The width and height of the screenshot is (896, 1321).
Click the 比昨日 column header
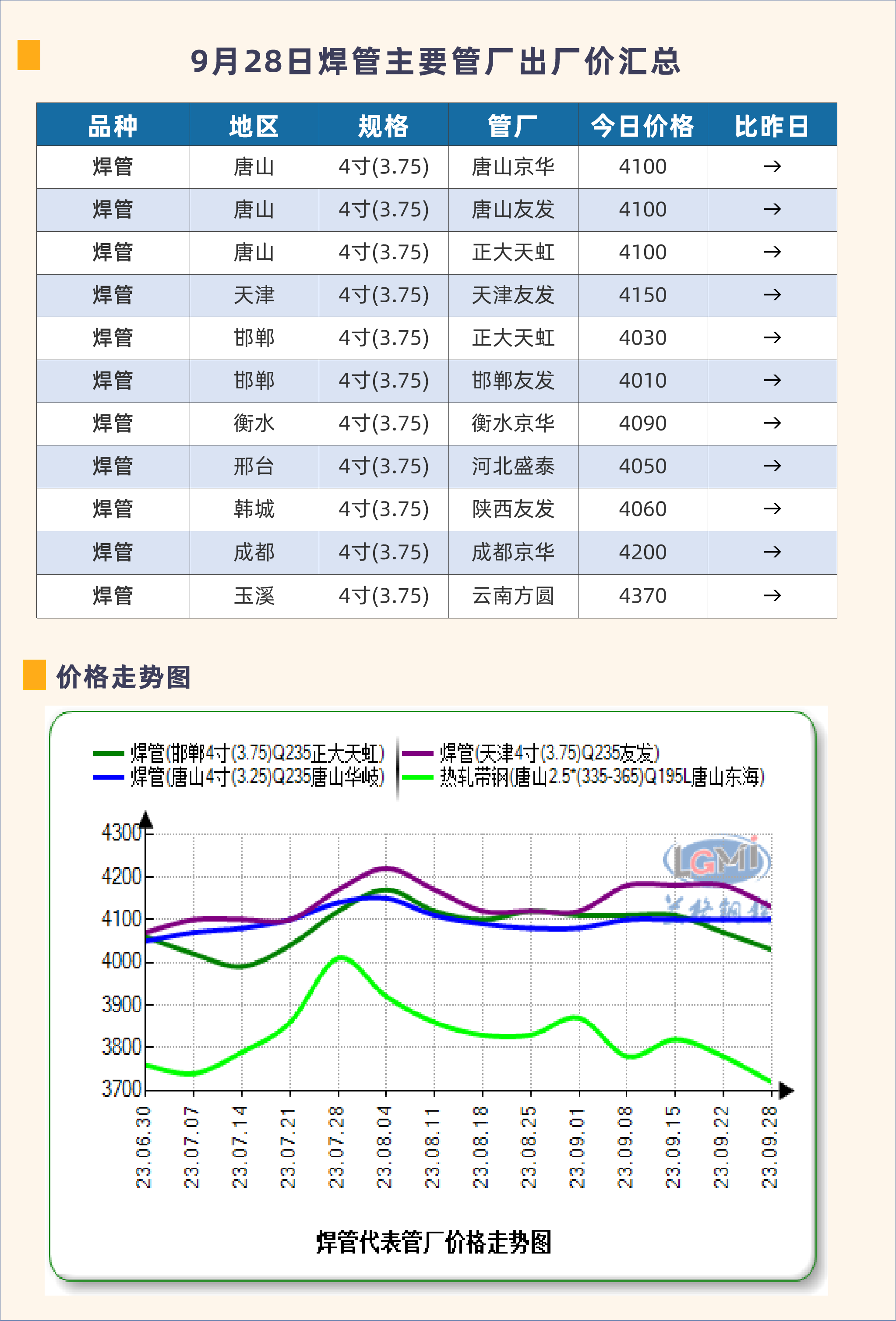pyautogui.click(x=772, y=126)
